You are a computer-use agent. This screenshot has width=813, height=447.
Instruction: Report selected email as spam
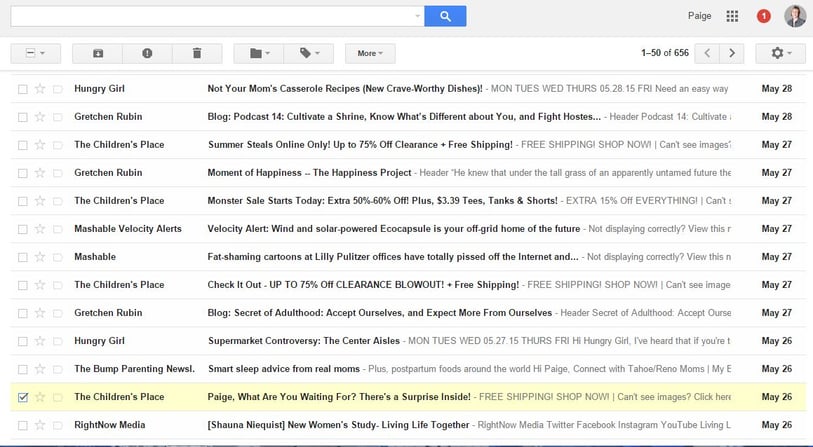coord(147,53)
